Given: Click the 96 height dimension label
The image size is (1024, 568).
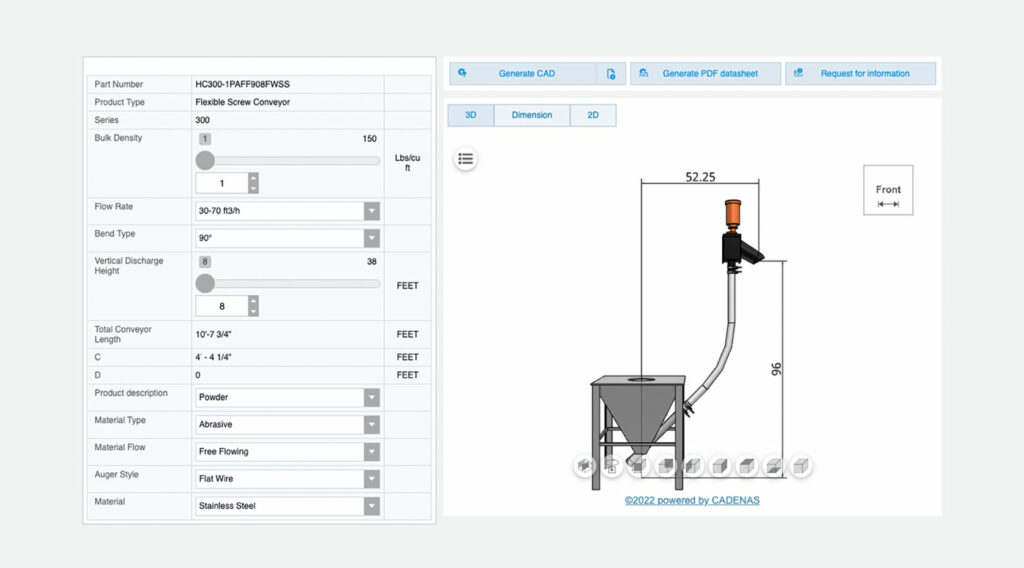Looking at the screenshot, I should coord(776,370).
